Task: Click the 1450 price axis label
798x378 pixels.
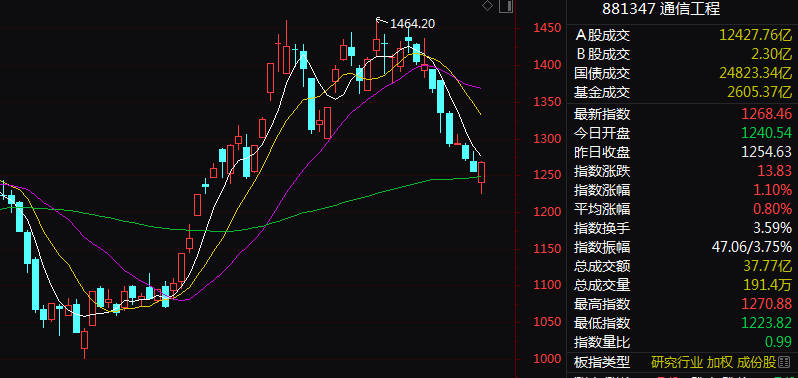Action: click(547, 28)
